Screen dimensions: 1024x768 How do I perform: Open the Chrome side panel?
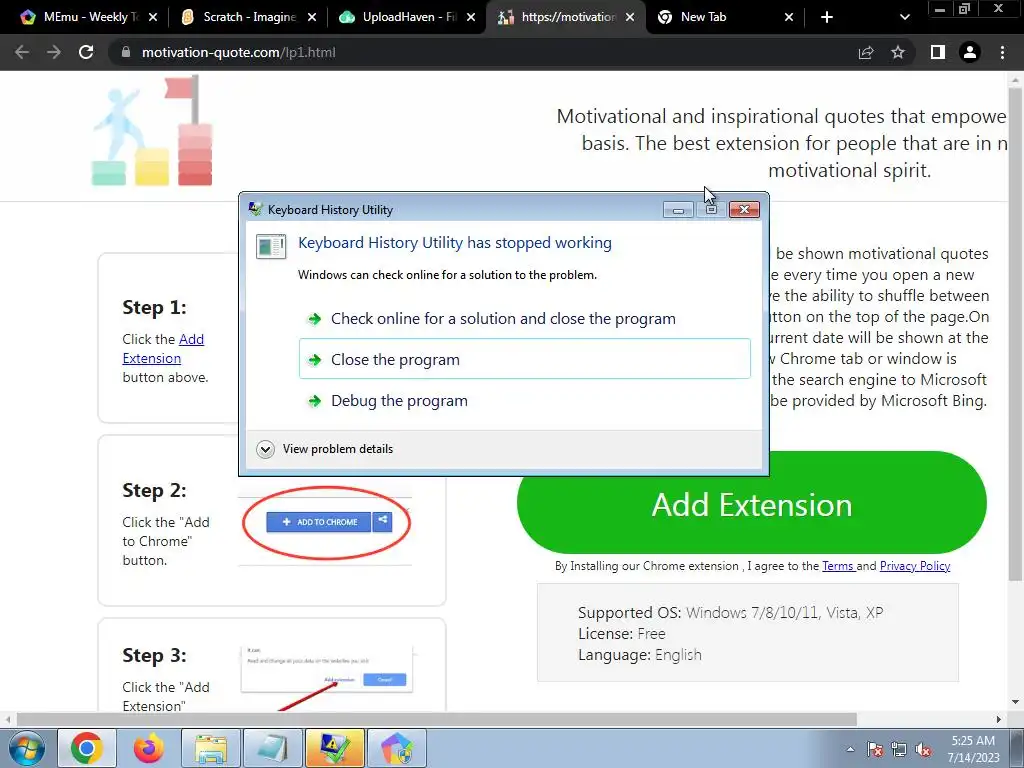[938, 52]
